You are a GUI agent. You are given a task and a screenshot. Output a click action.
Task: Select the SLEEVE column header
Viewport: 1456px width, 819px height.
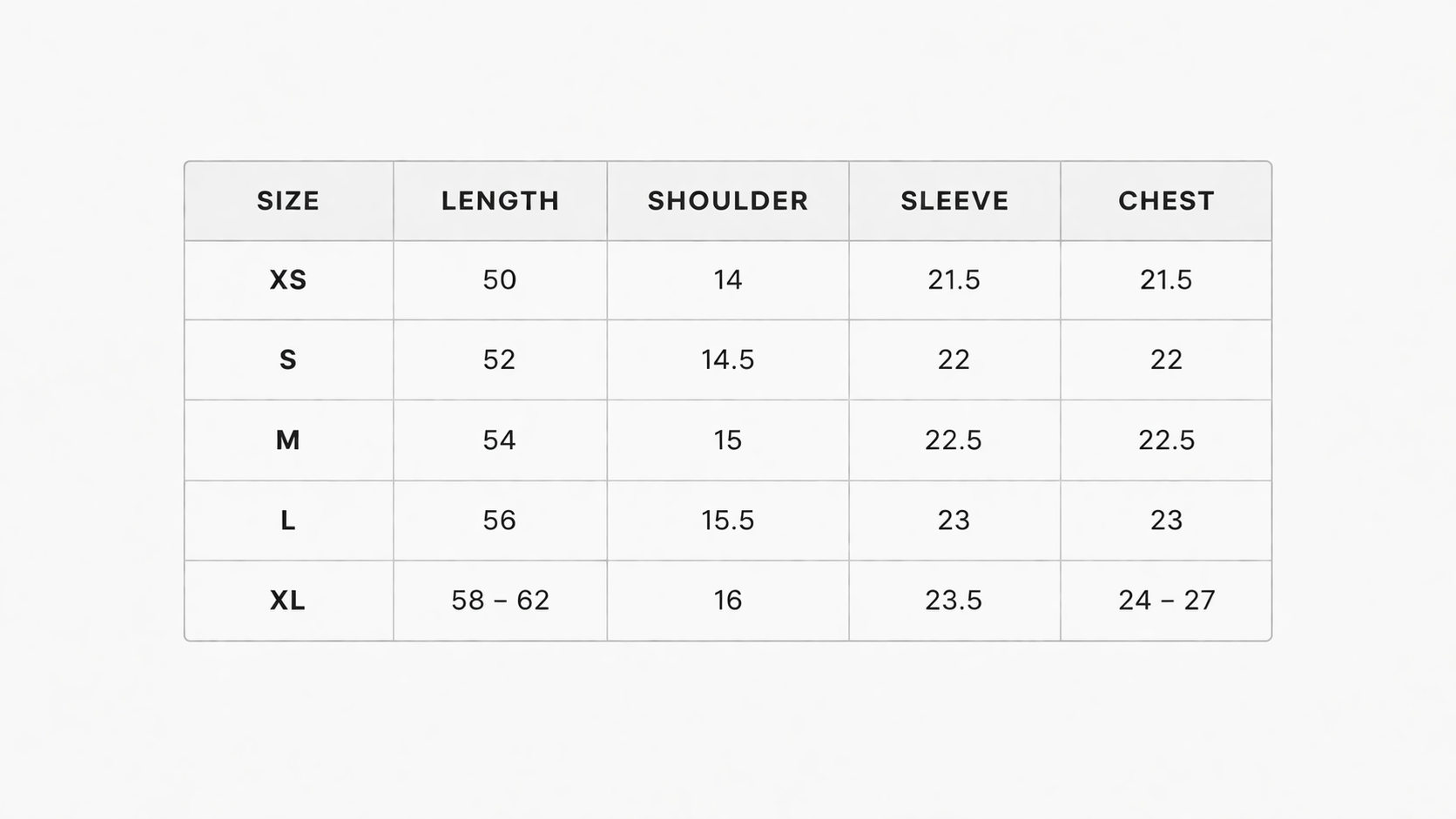954,201
